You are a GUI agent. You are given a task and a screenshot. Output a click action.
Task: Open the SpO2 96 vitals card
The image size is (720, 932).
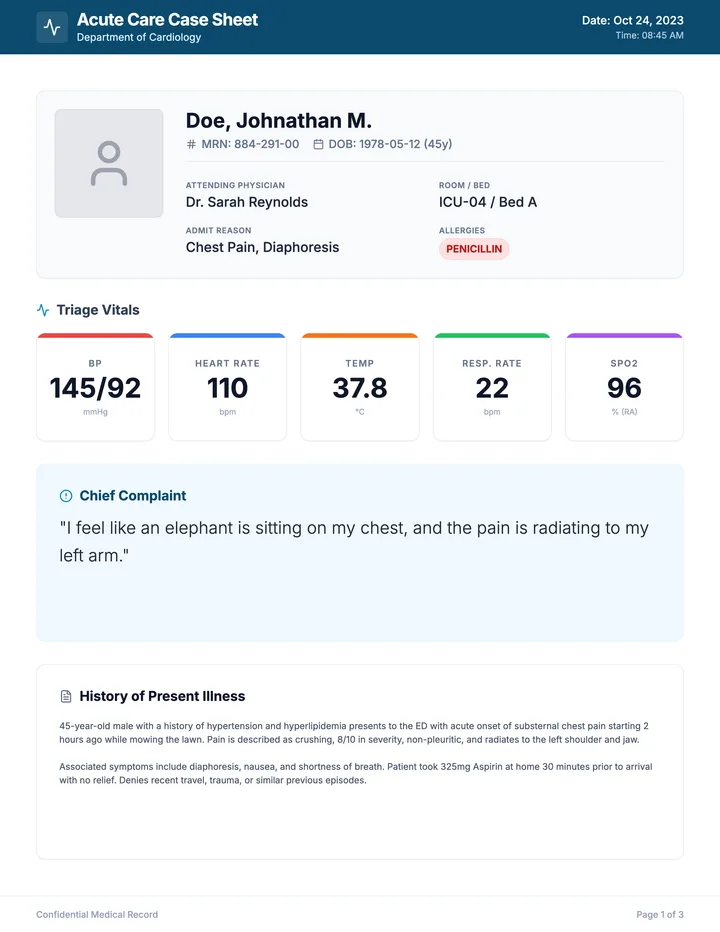pyautogui.click(x=624, y=387)
